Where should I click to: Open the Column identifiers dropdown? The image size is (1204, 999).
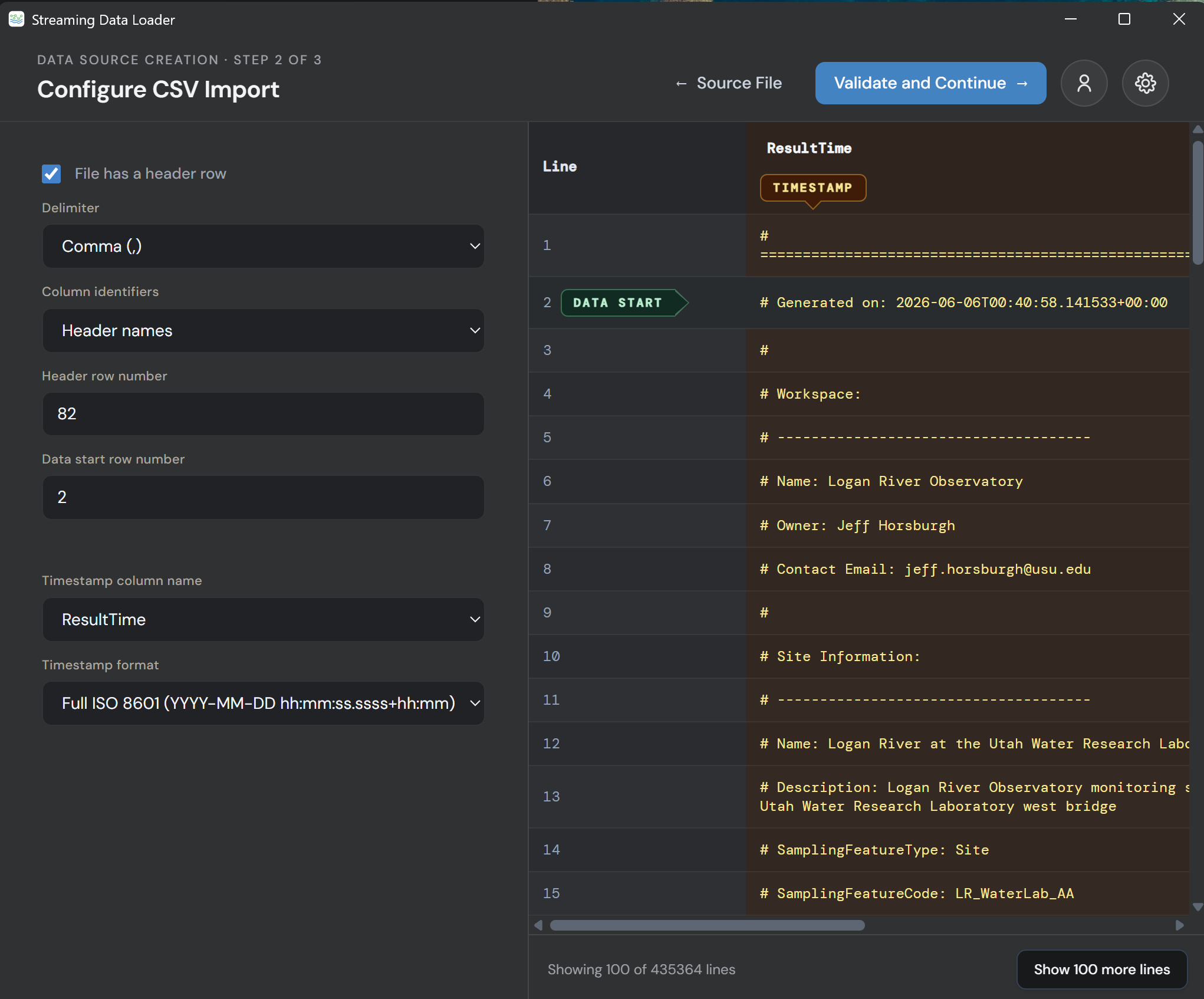point(263,330)
